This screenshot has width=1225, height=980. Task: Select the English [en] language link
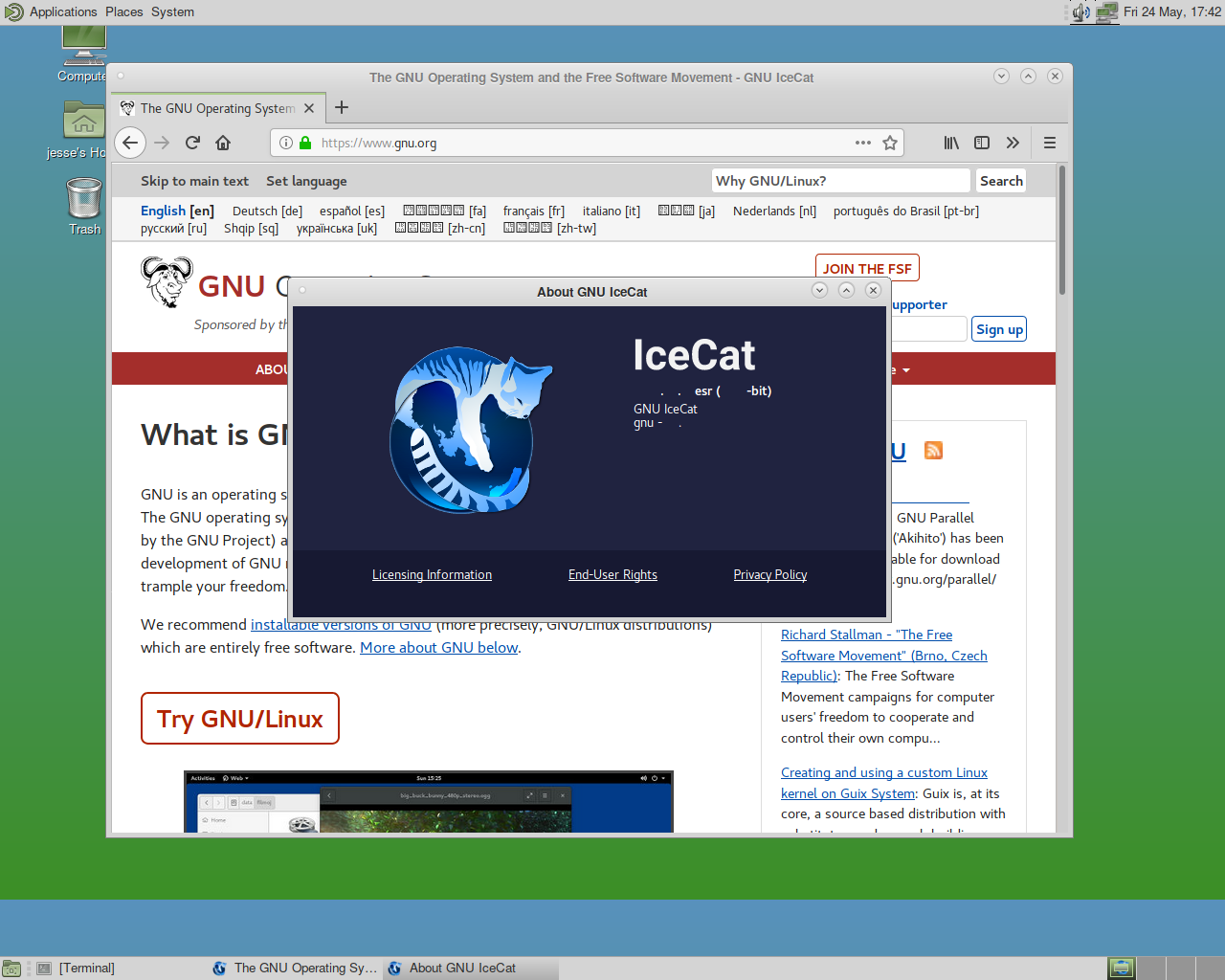(x=177, y=211)
